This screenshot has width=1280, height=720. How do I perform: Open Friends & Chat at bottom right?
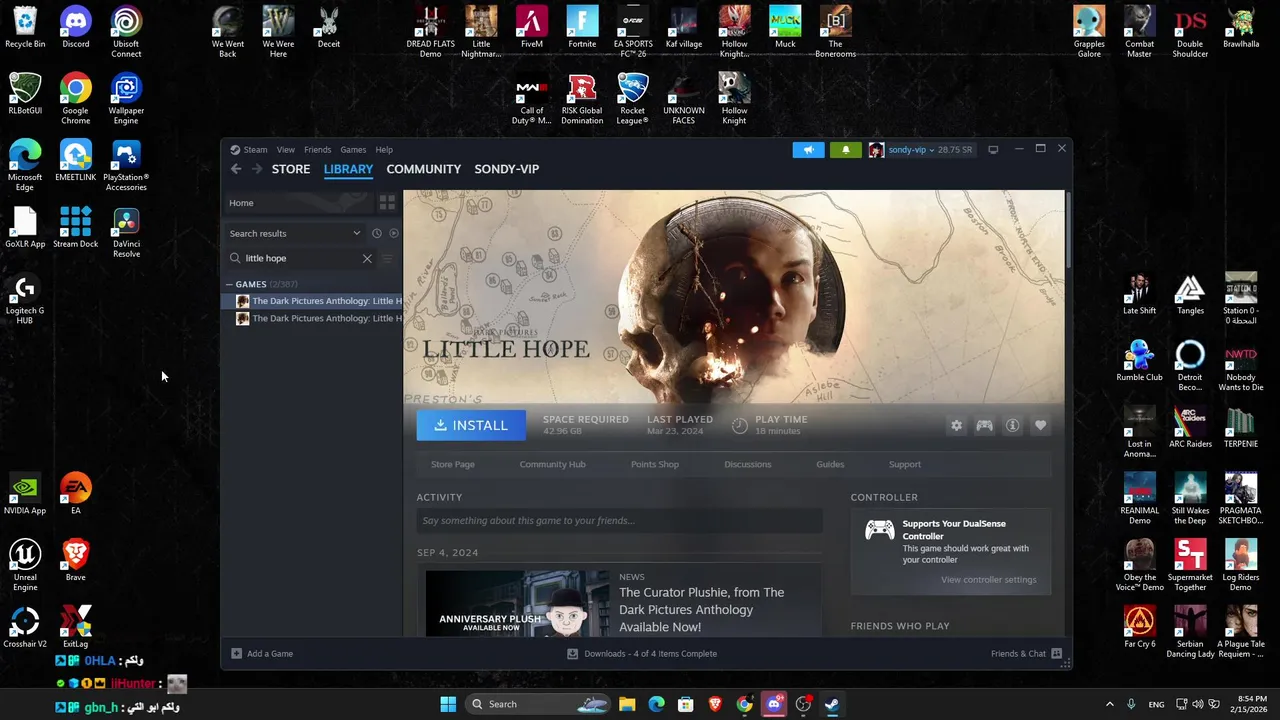pos(1026,653)
